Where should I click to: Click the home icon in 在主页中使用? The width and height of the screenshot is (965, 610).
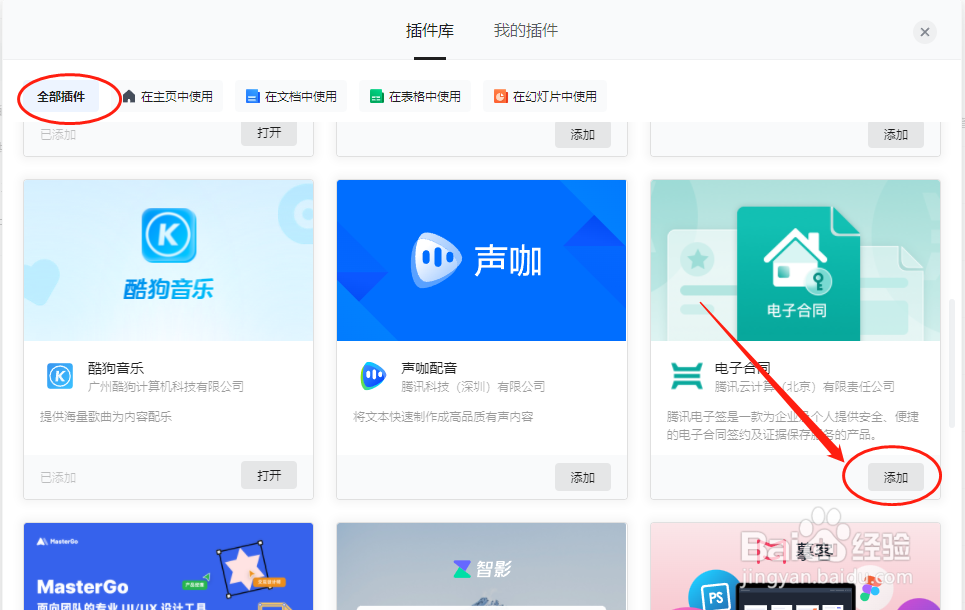click(129, 97)
